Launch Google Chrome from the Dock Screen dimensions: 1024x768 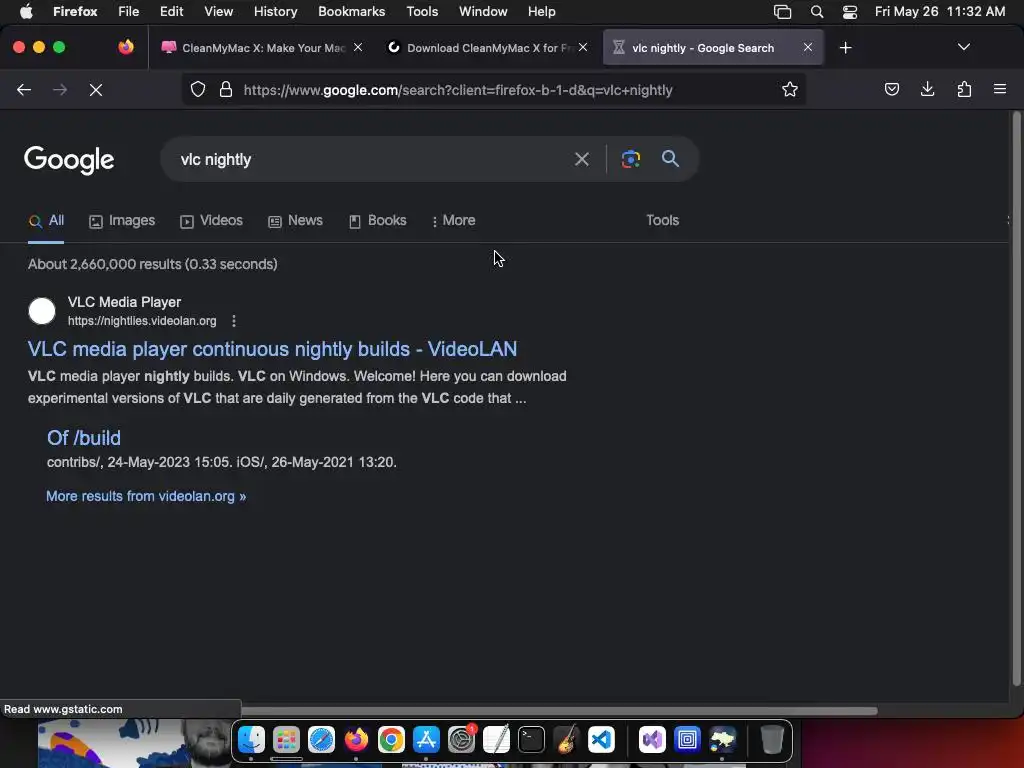[x=391, y=739]
